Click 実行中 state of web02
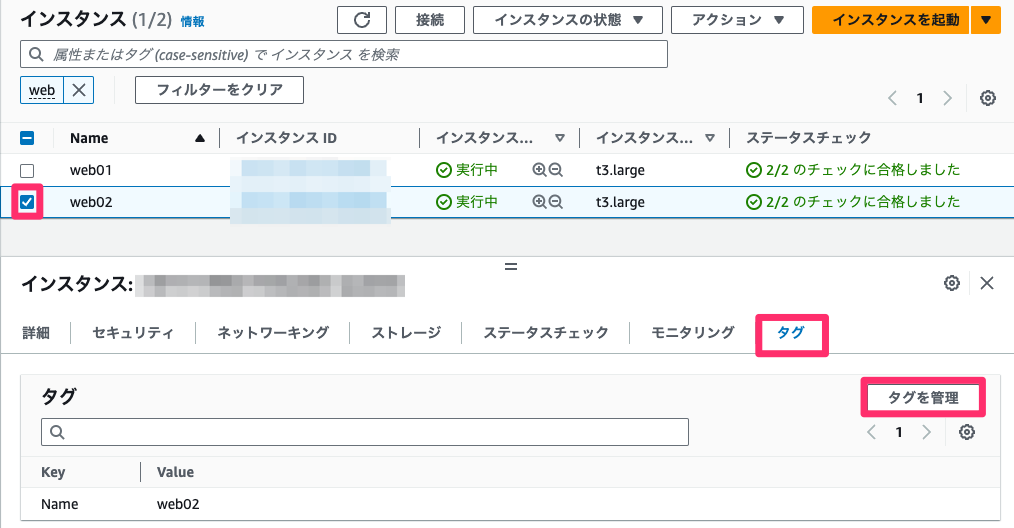Viewport: 1014px width, 528px height. (x=467, y=202)
